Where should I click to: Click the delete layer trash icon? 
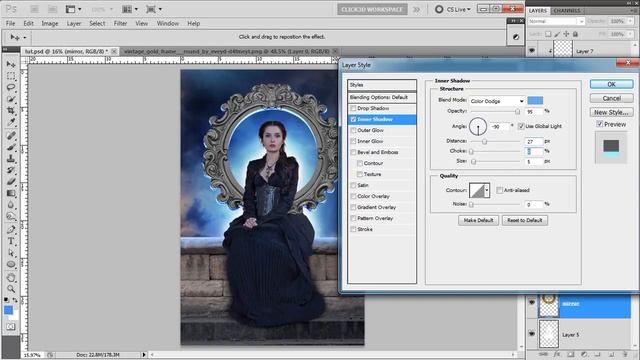click(x=625, y=355)
